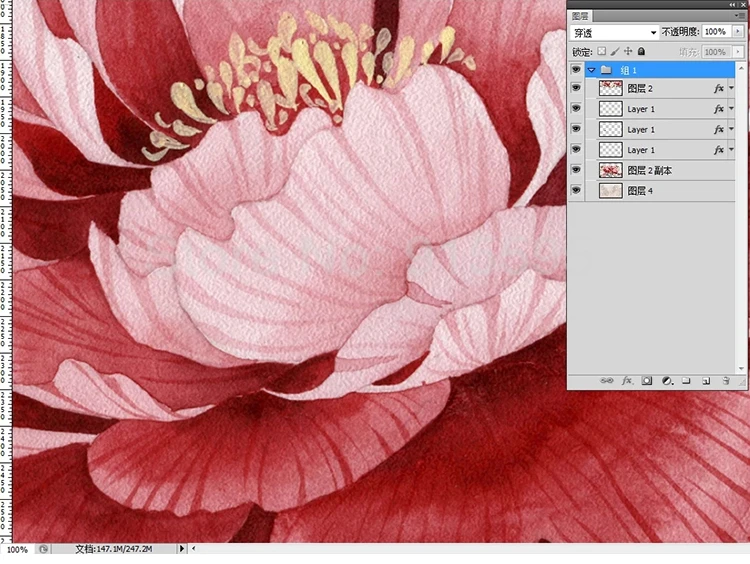Delete the selected layer with the trash icon
Screen dimensions: 750x564
(726, 381)
